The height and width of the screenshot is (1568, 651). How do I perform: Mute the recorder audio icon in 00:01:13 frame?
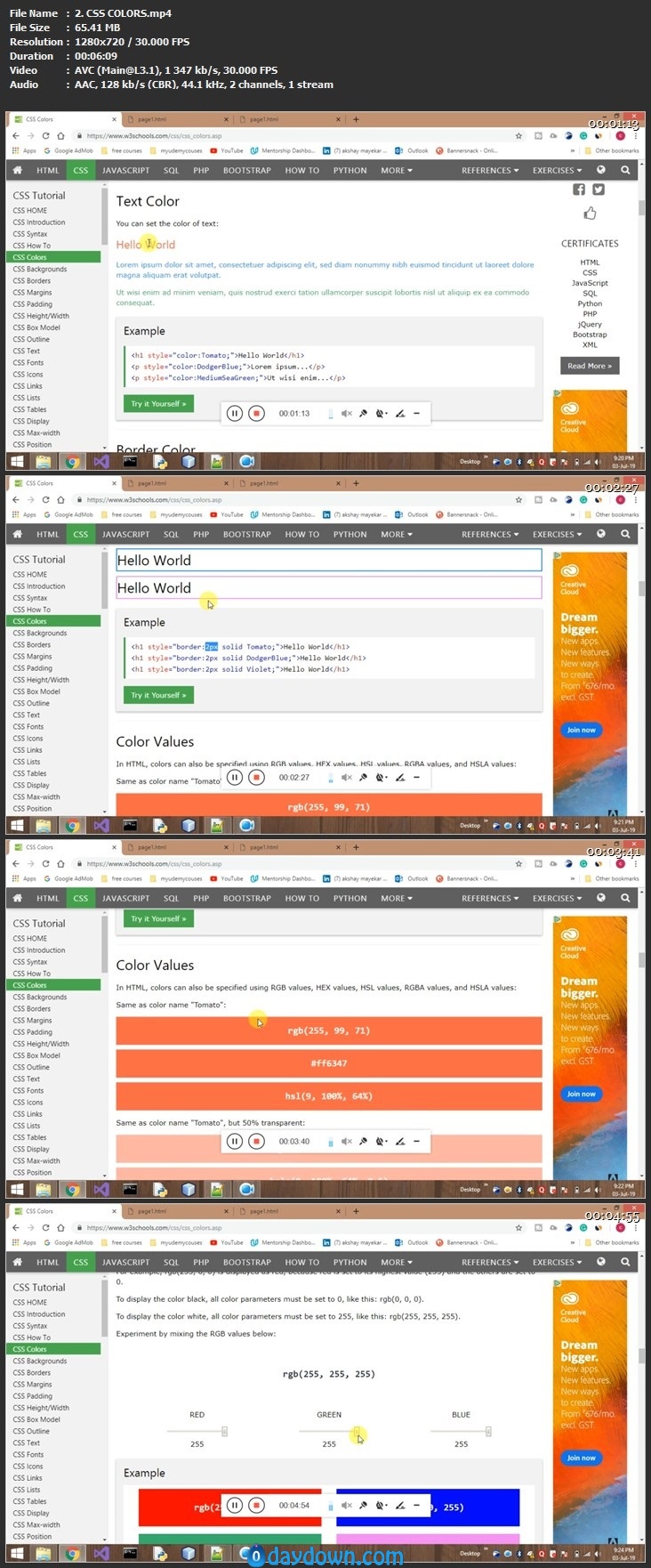(x=347, y=413)
